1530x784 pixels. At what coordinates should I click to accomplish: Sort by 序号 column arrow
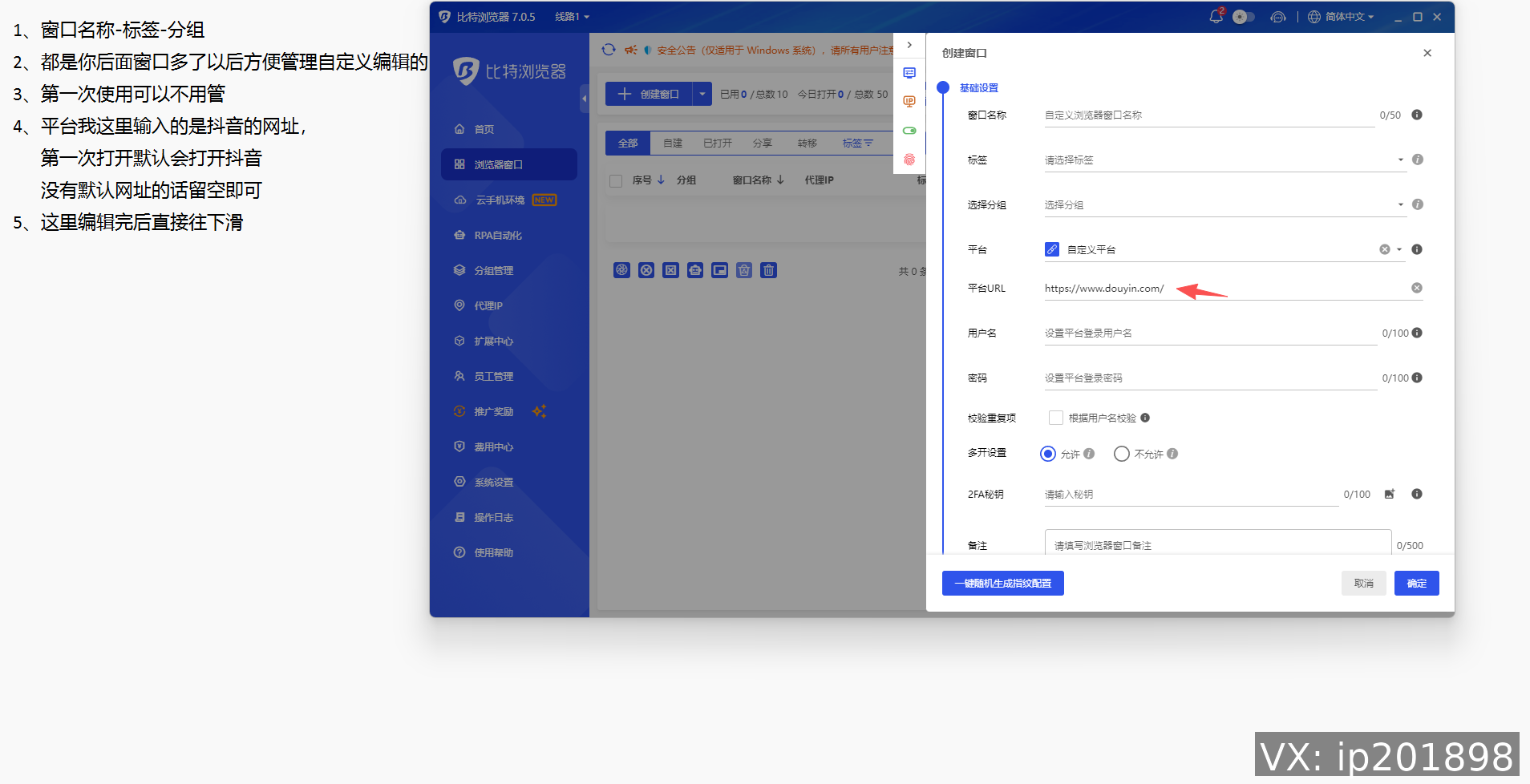pos(661,180)
